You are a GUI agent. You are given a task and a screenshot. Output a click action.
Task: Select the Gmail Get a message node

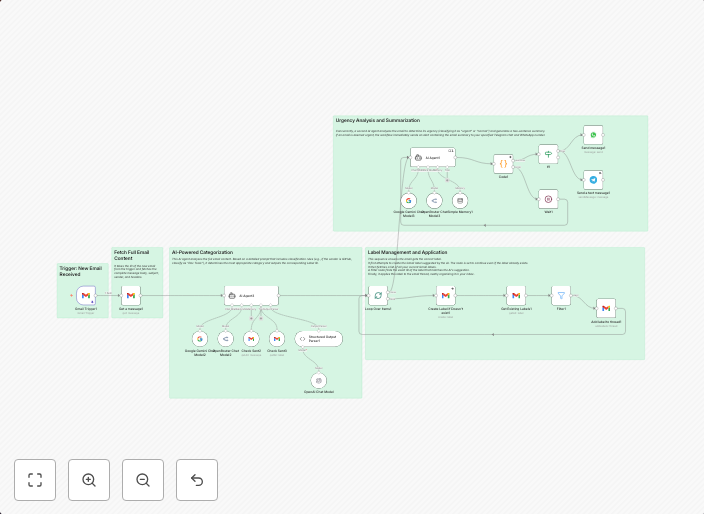point(131,296)
